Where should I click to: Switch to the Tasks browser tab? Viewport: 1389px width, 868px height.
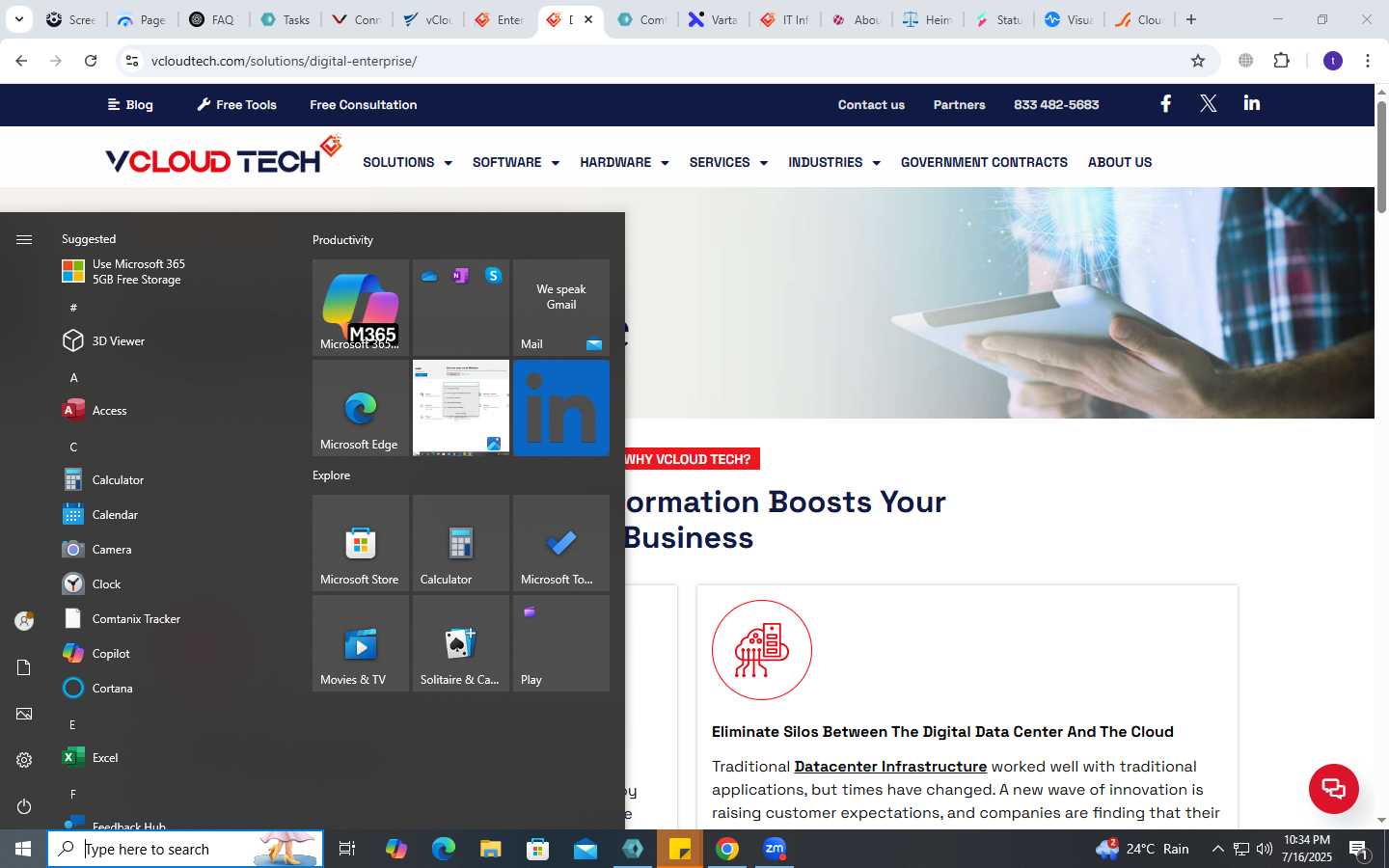(285, 19)
